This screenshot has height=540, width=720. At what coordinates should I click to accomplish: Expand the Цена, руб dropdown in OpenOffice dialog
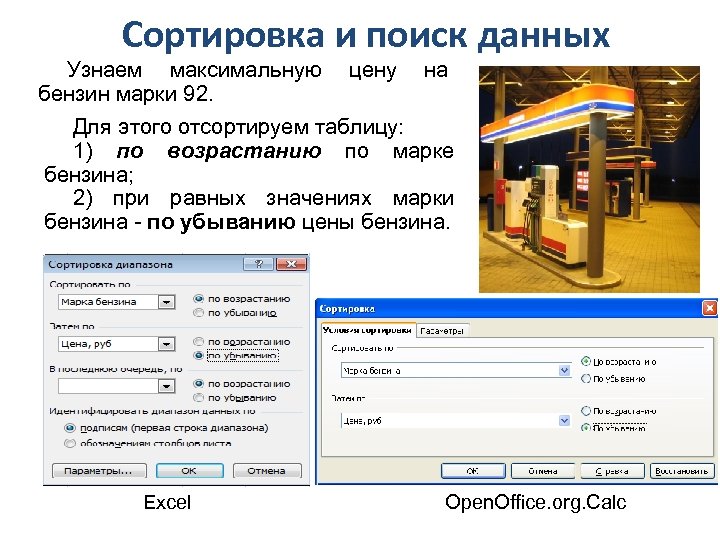[x=564, y=420]
